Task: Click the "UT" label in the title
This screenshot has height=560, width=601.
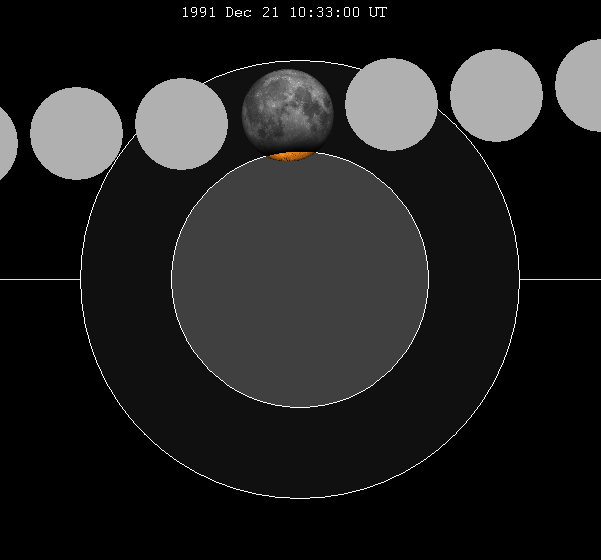Action: [377, 13]
